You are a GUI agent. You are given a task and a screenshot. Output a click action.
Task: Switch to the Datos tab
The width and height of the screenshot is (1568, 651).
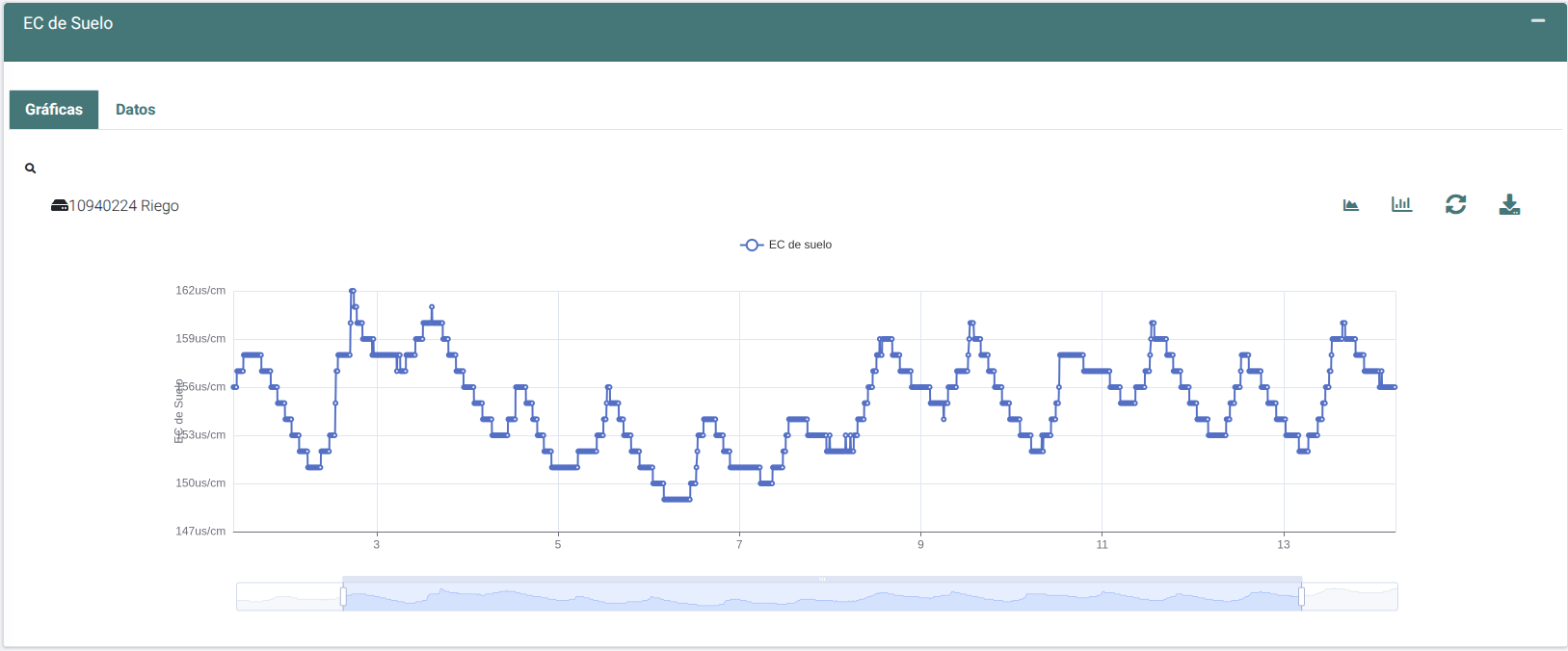[135, 110]
